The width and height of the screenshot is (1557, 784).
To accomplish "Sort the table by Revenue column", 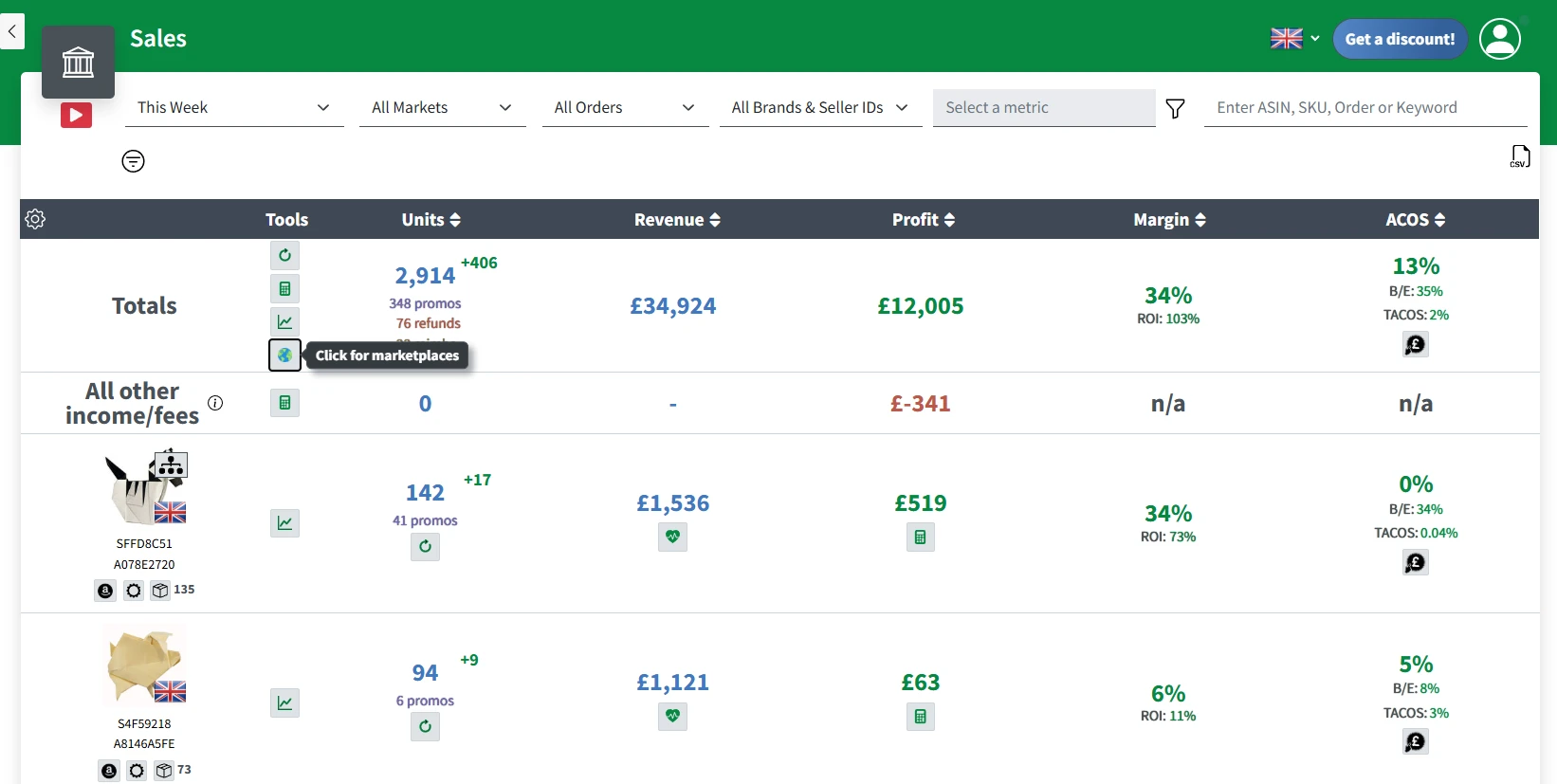I will tap(678, 220).
